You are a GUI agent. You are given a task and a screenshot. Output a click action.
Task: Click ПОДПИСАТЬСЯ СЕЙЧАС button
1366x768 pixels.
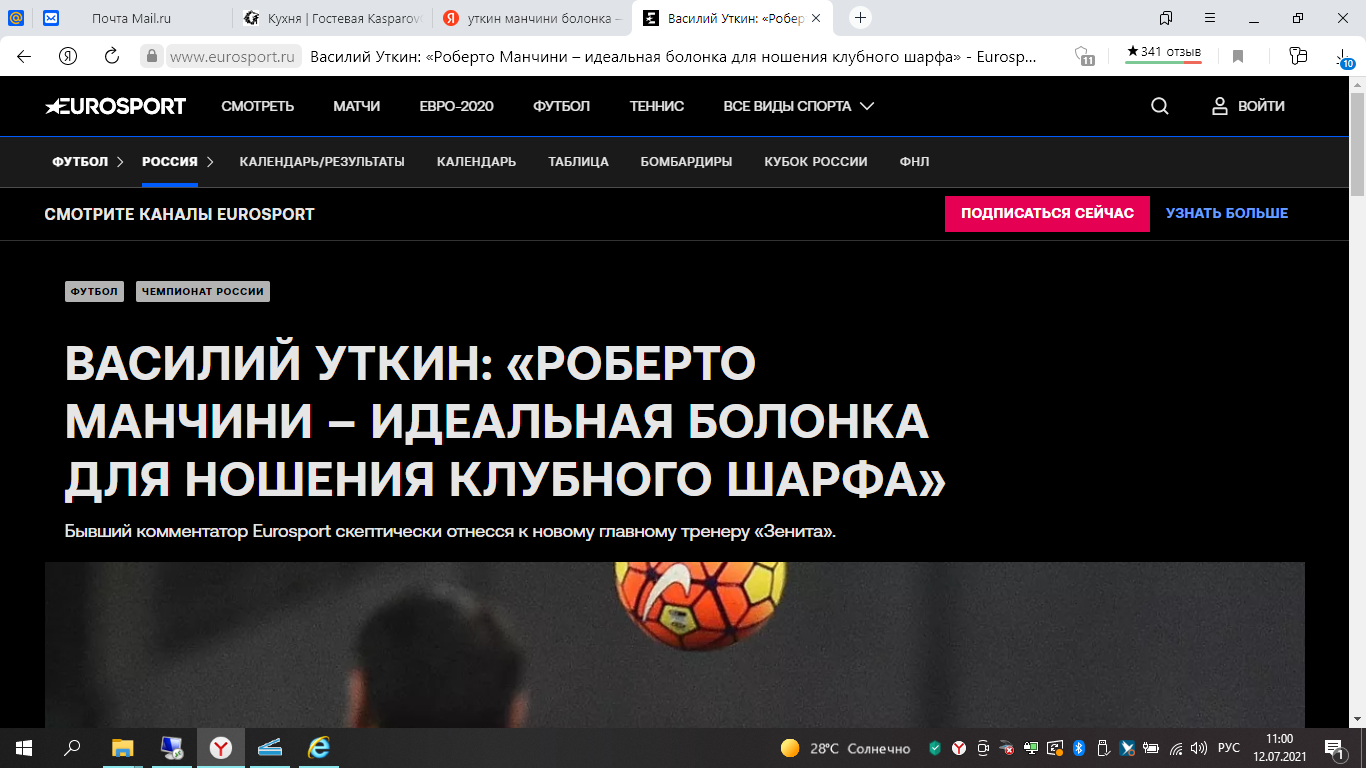click(1047, 213)
